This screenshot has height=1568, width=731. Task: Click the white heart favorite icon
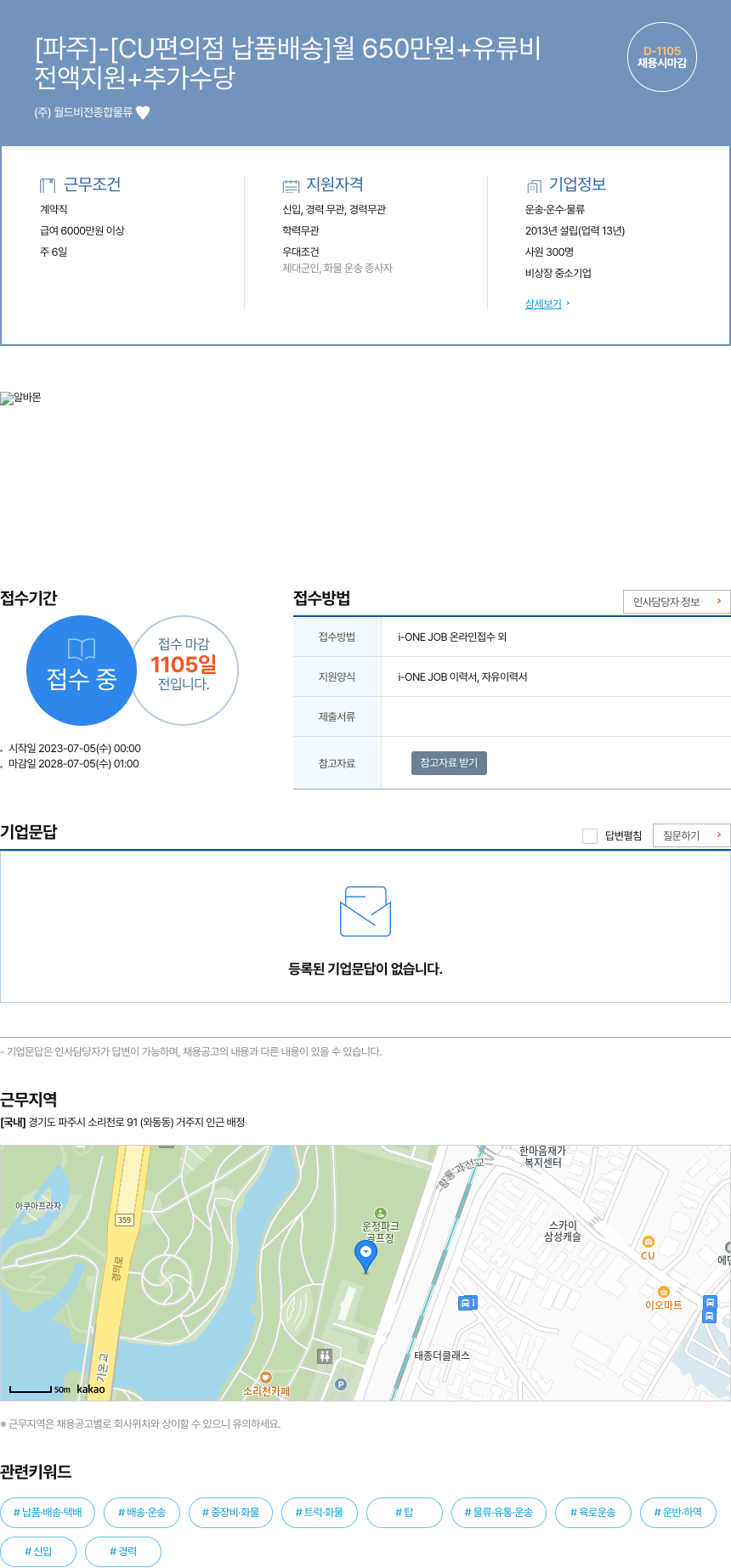tap(143, 112)
